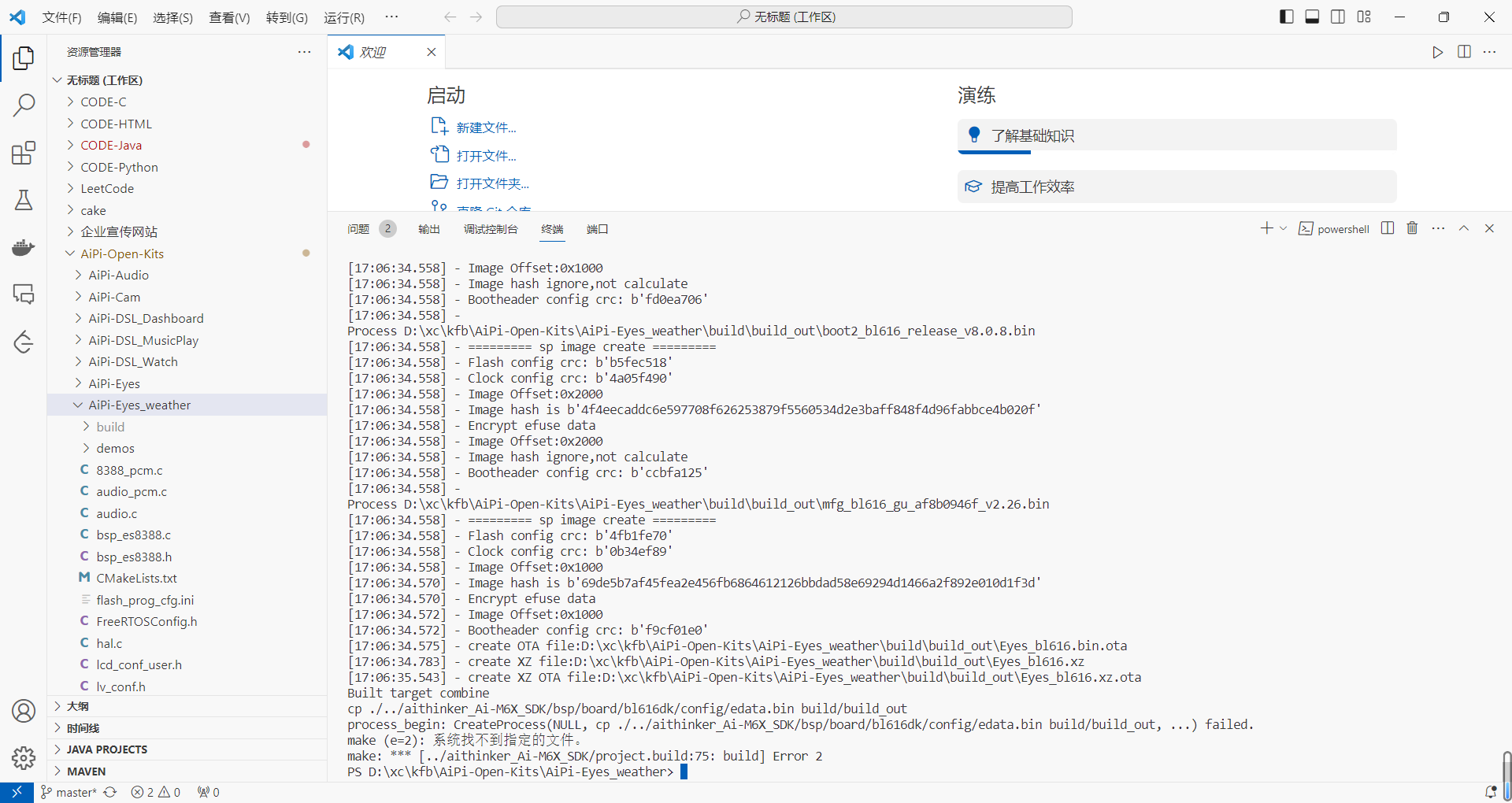The width and height of the screenshot is (1512, 803).
Task: Open the overflow menu ellipsis in menu bar
Action: [x=391, y=17]
